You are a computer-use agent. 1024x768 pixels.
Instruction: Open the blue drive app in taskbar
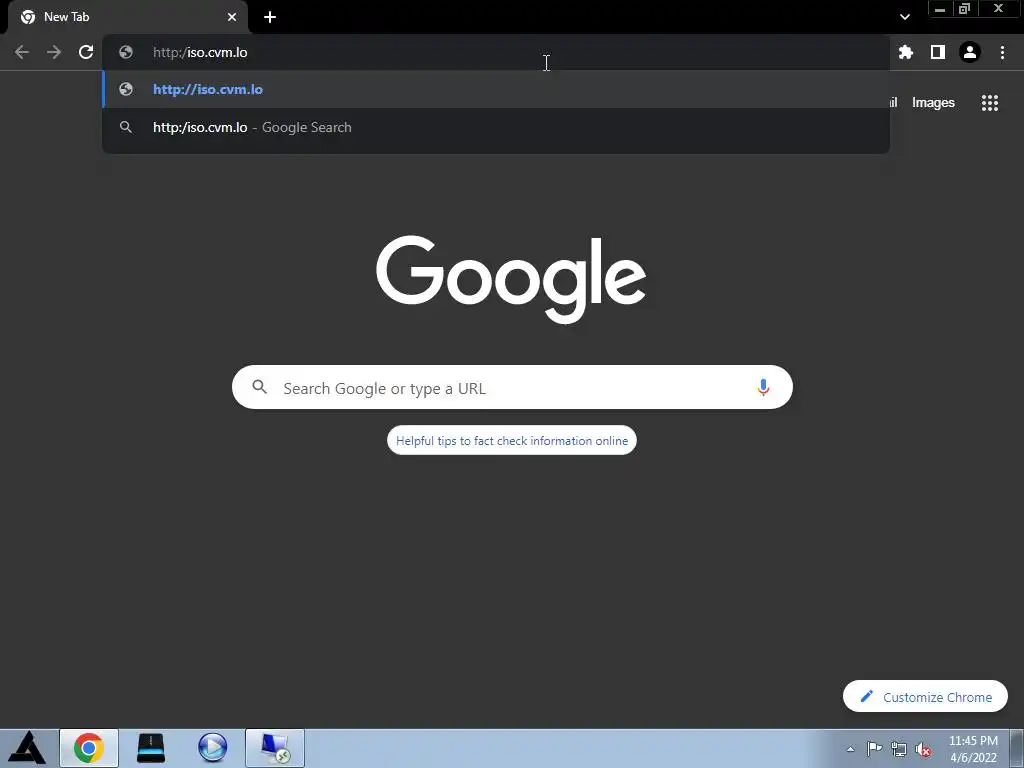(x=151, y=748)
